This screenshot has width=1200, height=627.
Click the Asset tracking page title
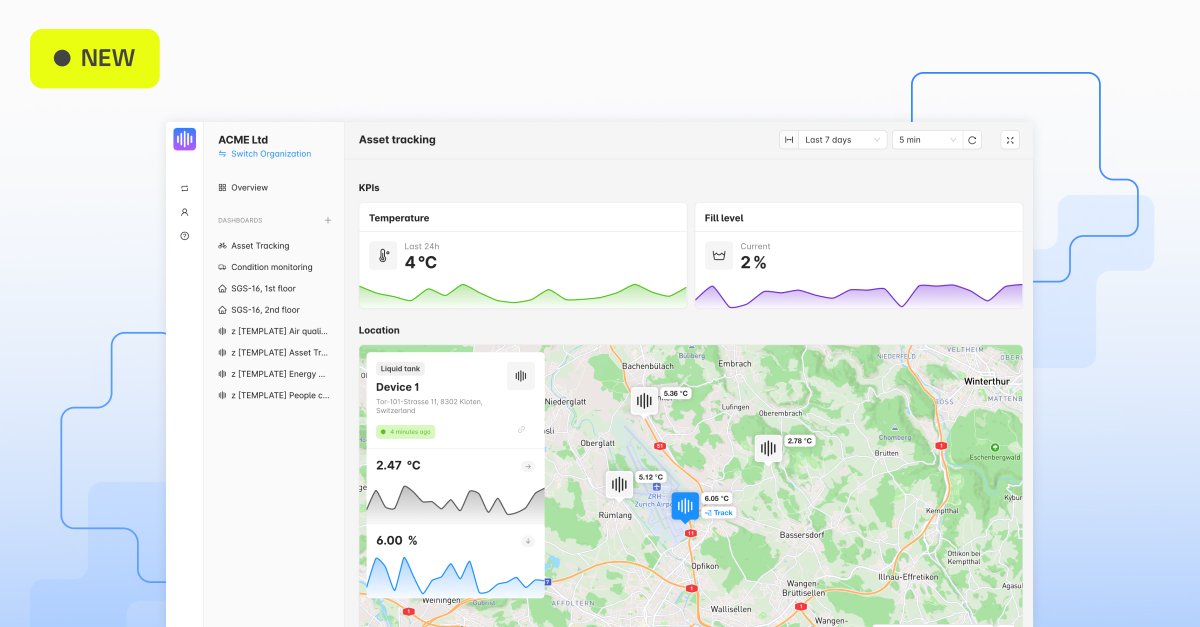[x=397, y=140]
